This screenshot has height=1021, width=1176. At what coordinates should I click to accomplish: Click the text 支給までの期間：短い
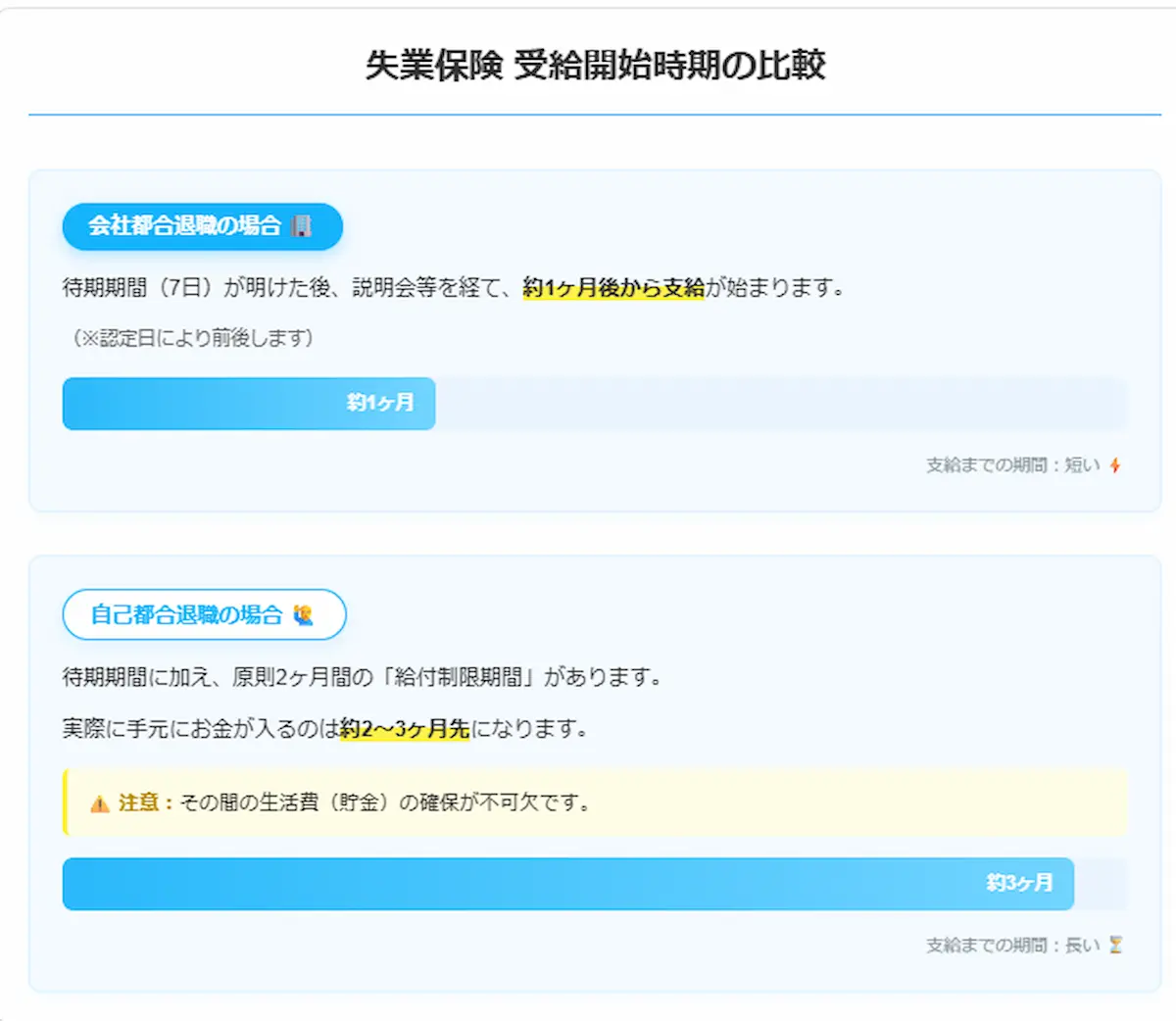1013,465
